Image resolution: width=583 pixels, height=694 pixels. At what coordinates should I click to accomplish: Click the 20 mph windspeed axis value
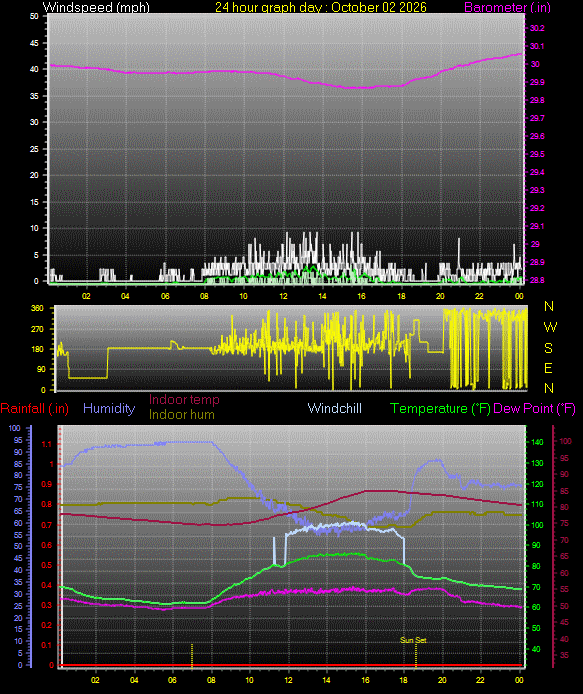[x=34, y=175]
